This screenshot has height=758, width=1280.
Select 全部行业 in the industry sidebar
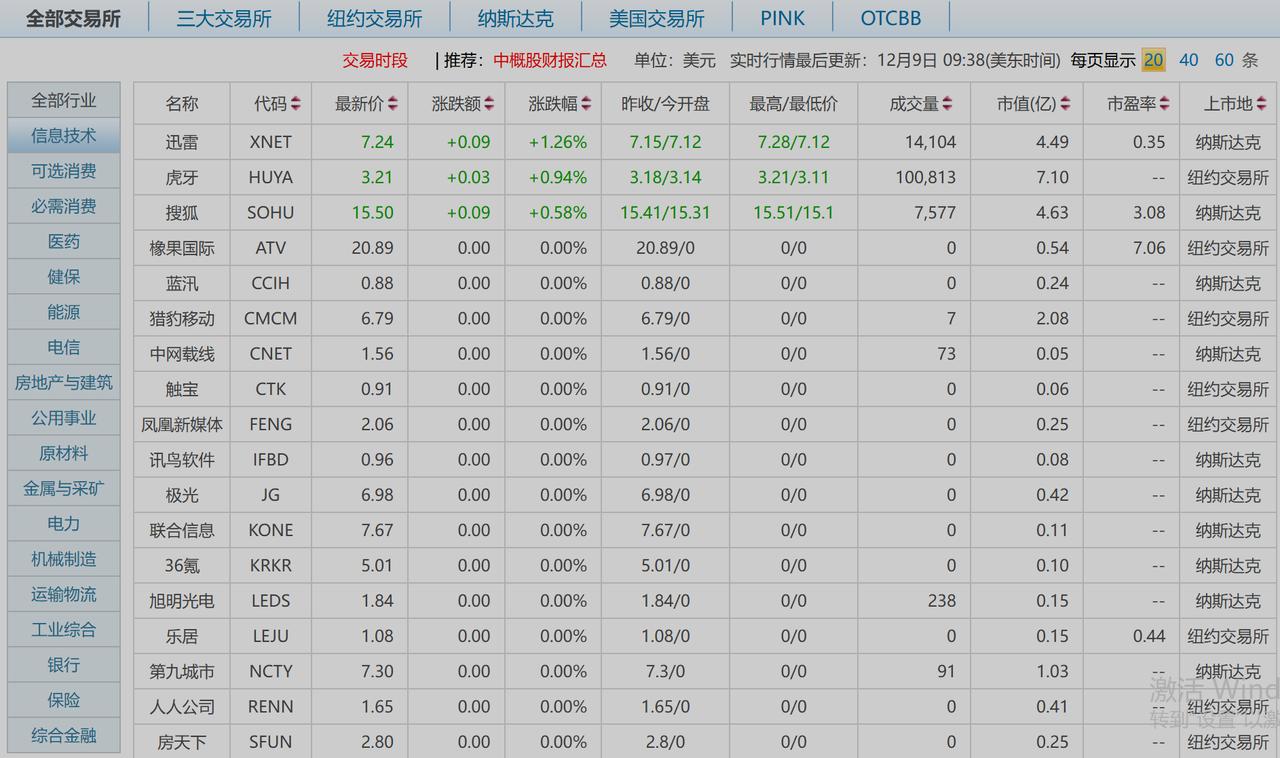tap(64, 100)
